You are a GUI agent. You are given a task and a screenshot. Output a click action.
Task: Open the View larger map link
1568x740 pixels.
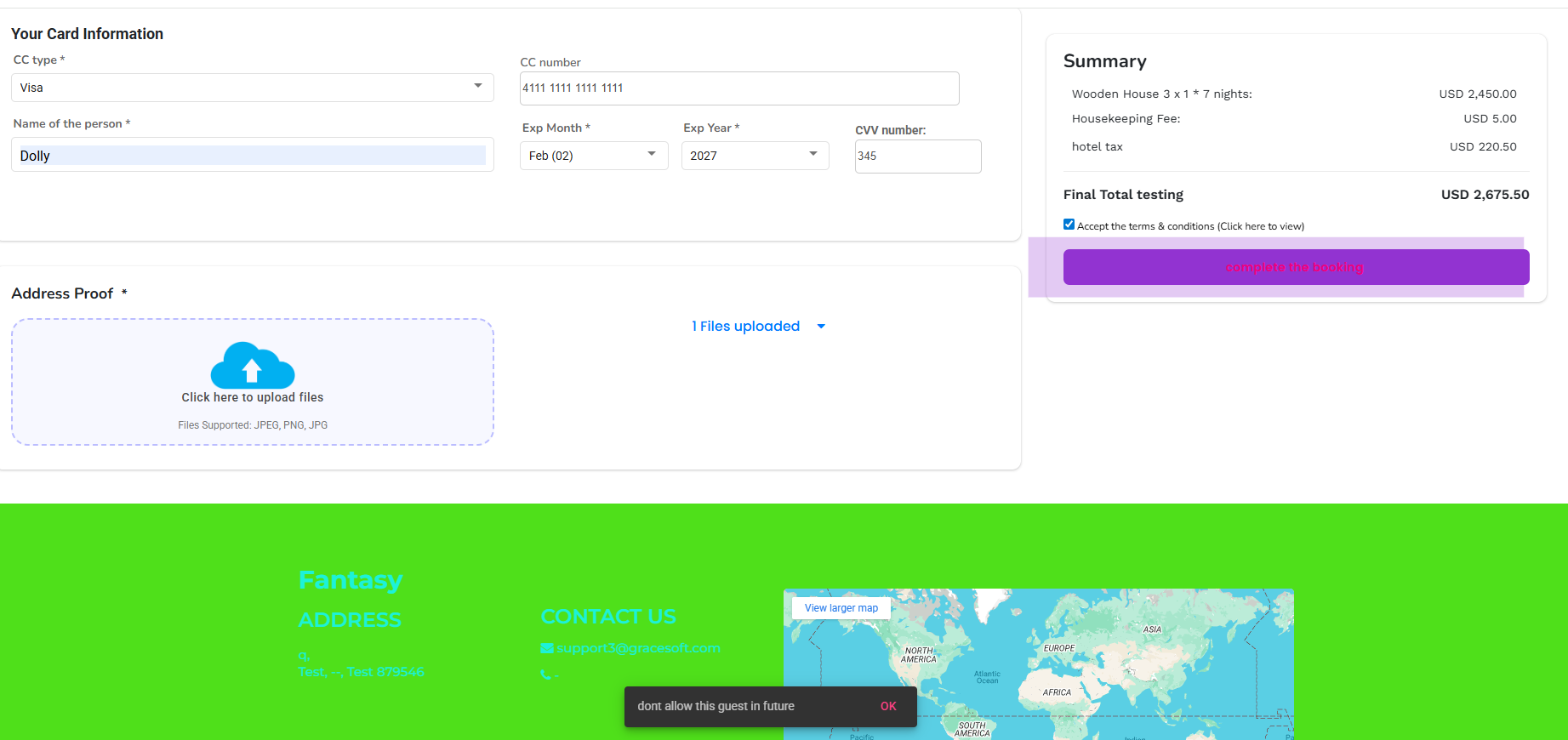pos(841,608)
